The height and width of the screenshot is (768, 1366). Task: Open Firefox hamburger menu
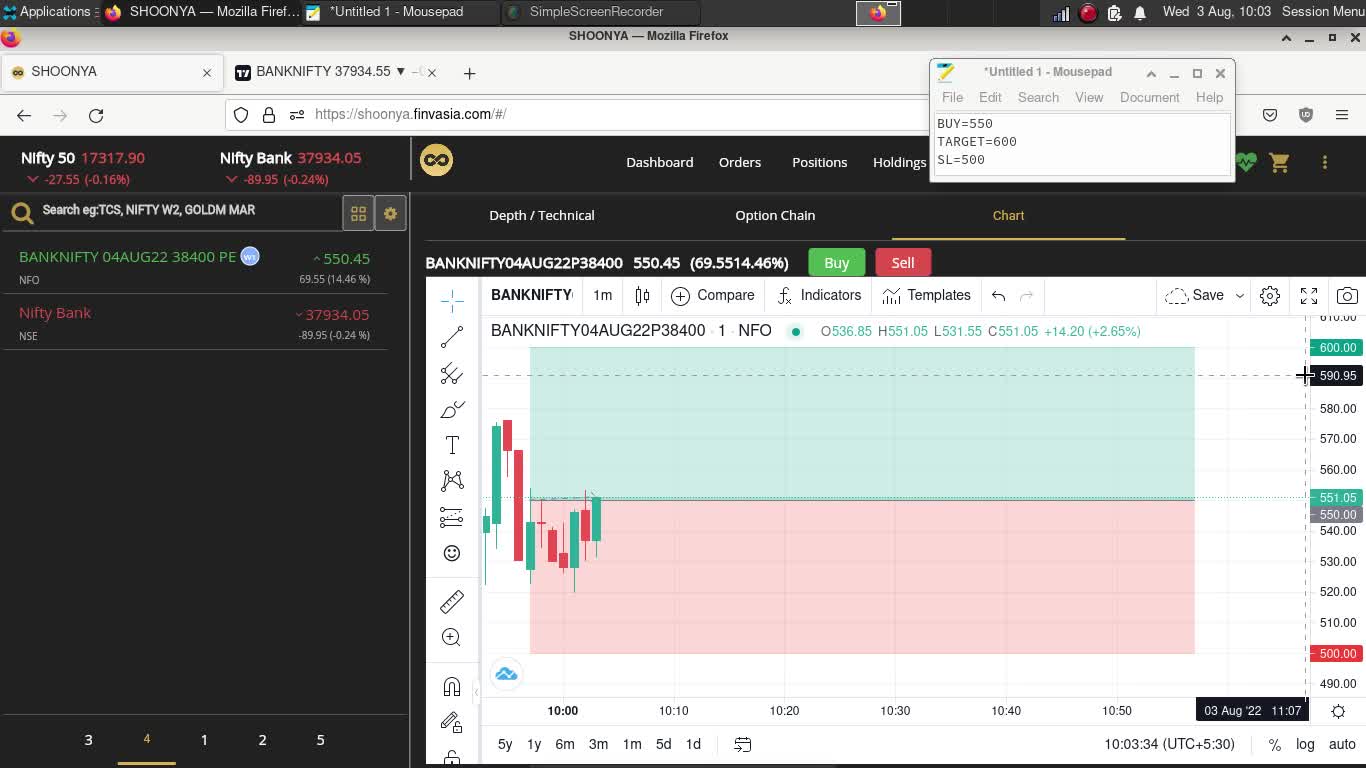pos(1342,115)
